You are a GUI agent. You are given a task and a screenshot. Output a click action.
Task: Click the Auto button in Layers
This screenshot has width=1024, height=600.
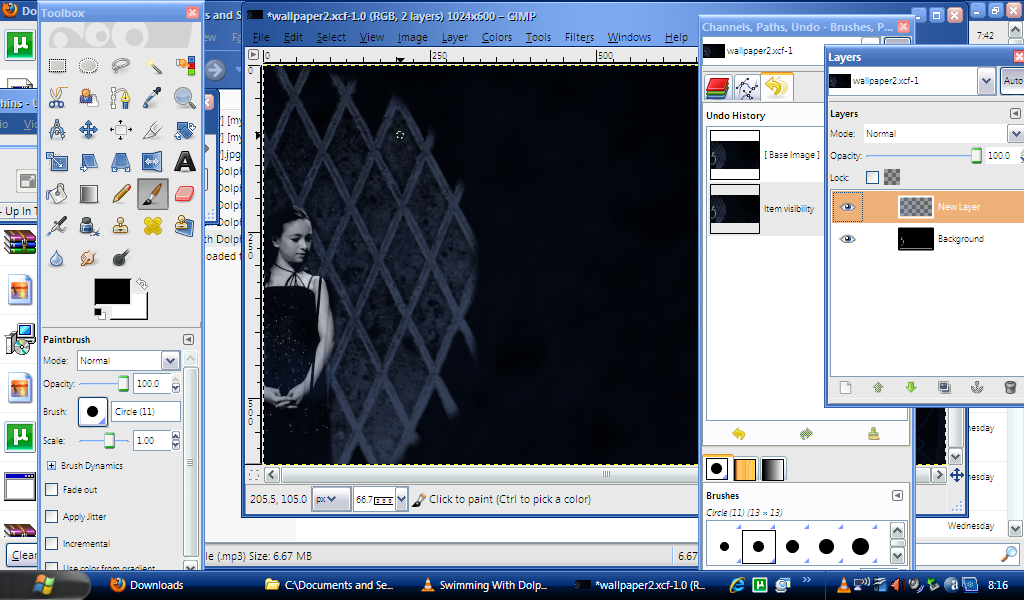coord(1012,81)
